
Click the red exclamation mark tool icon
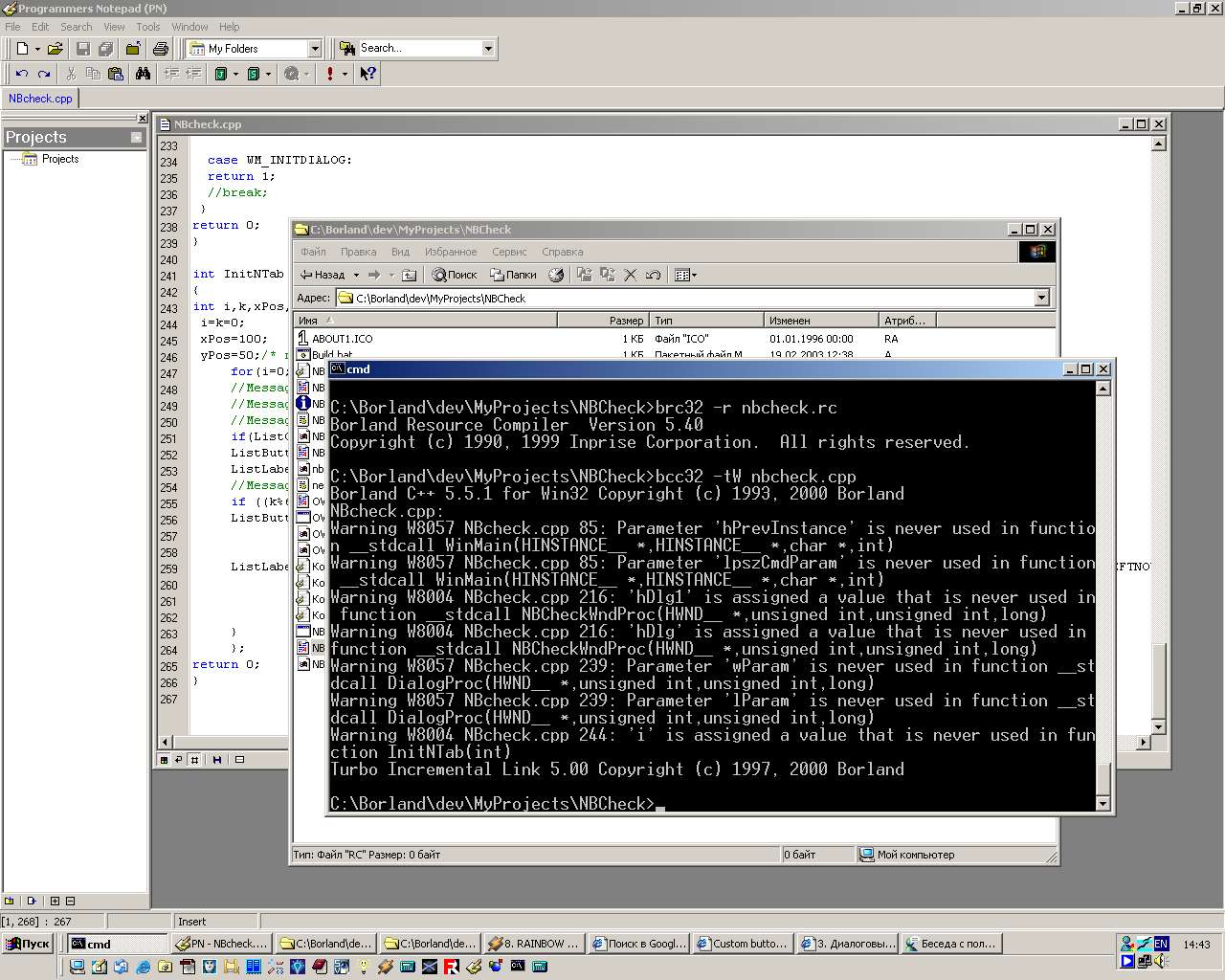(x=330, y=74)
